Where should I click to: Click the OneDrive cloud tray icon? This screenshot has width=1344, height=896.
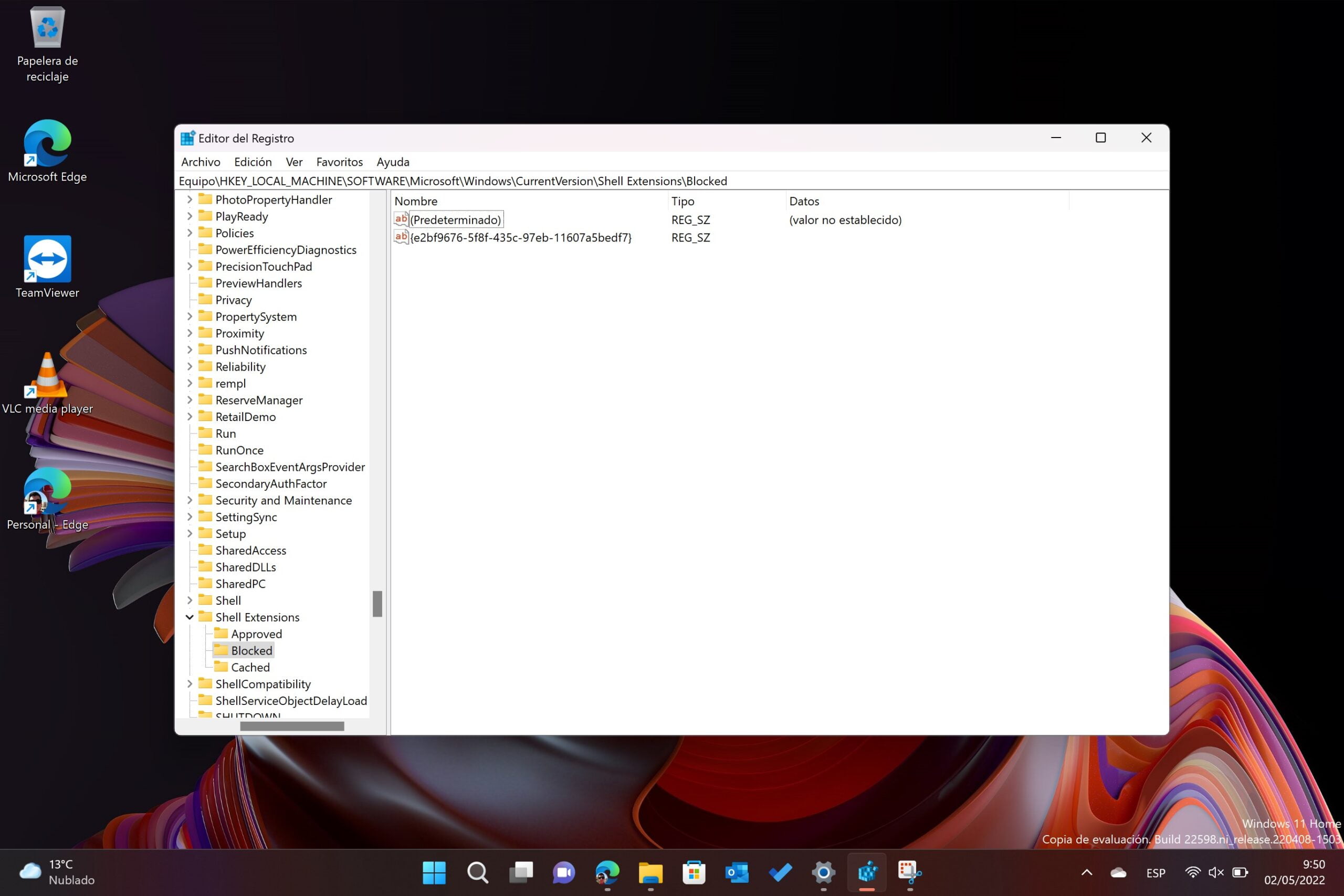tap(1118, 872)
